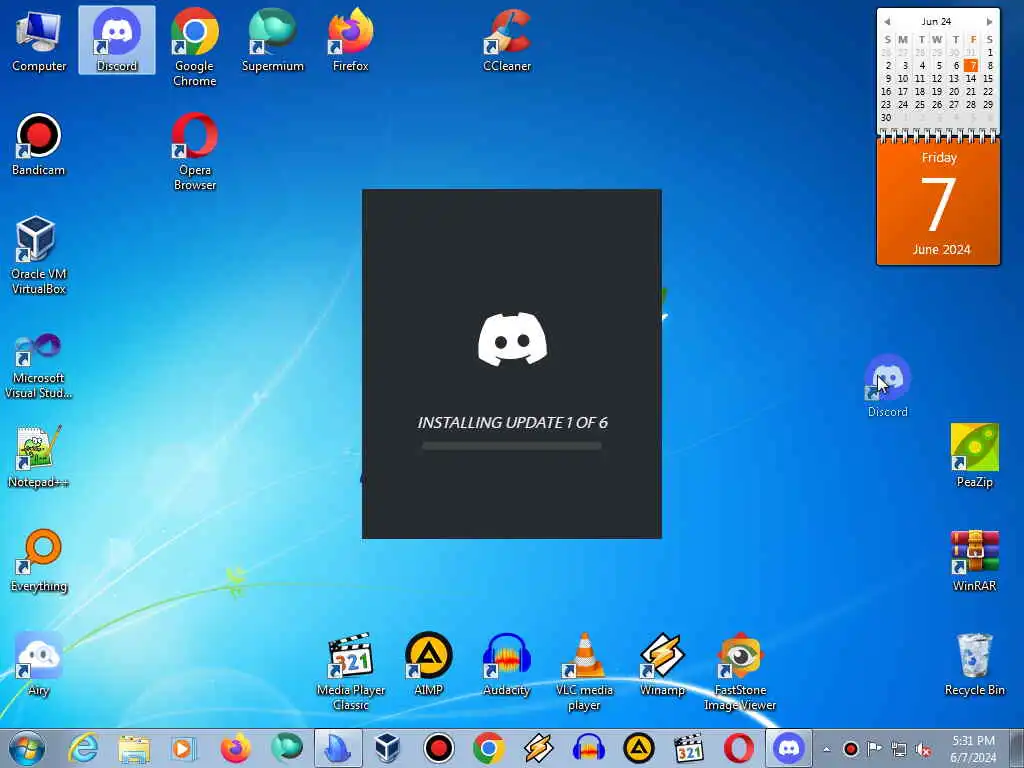
Task: Select the Google Chrome desktop shortcut
Action: [x=195, y=47]
